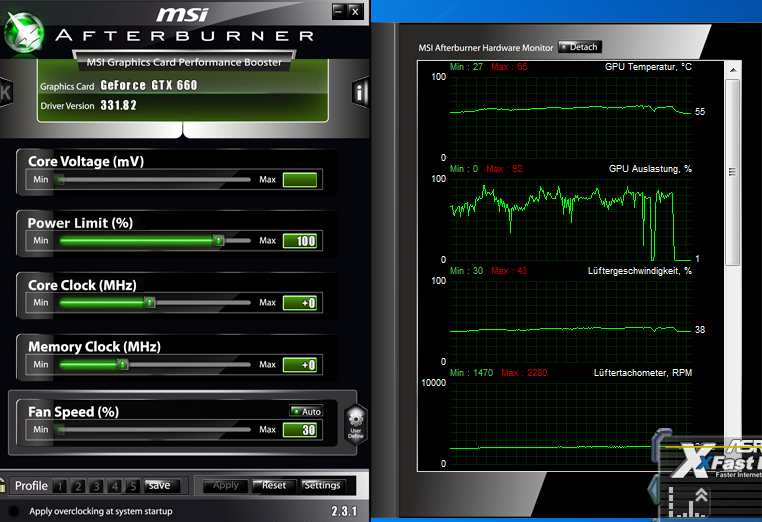The height and width of the screenshot is (522, 762).
Task: Click the XFast overlay expand chevron
Action: 701,494
